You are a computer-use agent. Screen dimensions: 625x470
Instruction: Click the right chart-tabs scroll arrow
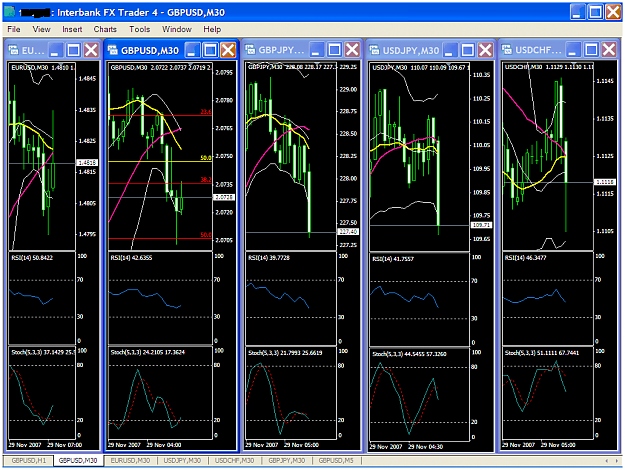point(617,461)
